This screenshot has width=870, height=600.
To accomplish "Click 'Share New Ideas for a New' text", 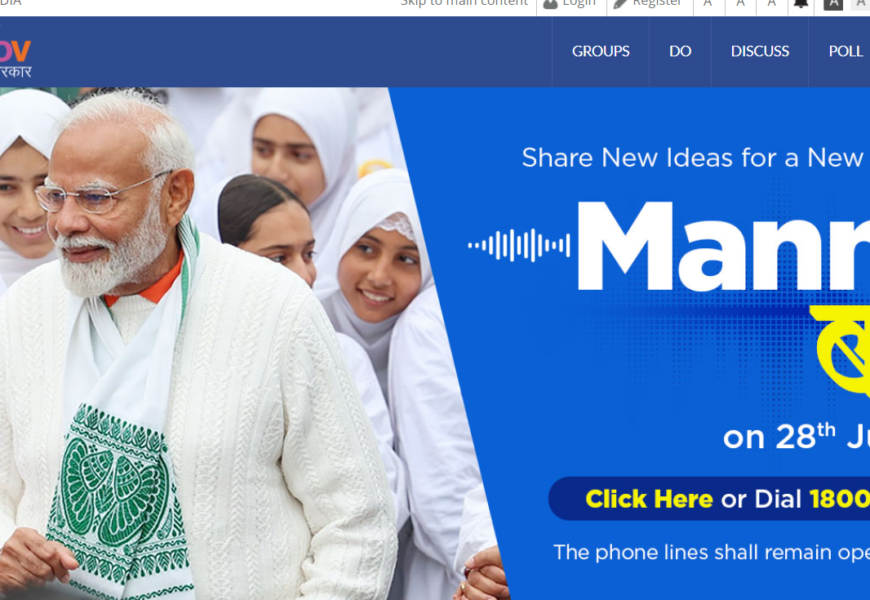I will 692,158.
